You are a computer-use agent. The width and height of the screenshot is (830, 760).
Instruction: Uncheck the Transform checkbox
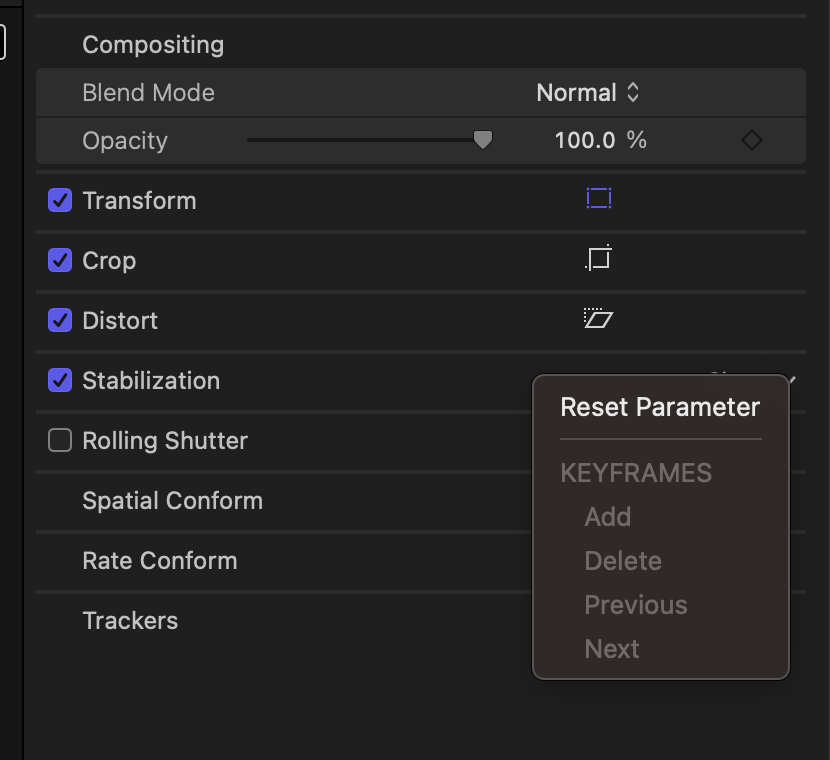60,201
